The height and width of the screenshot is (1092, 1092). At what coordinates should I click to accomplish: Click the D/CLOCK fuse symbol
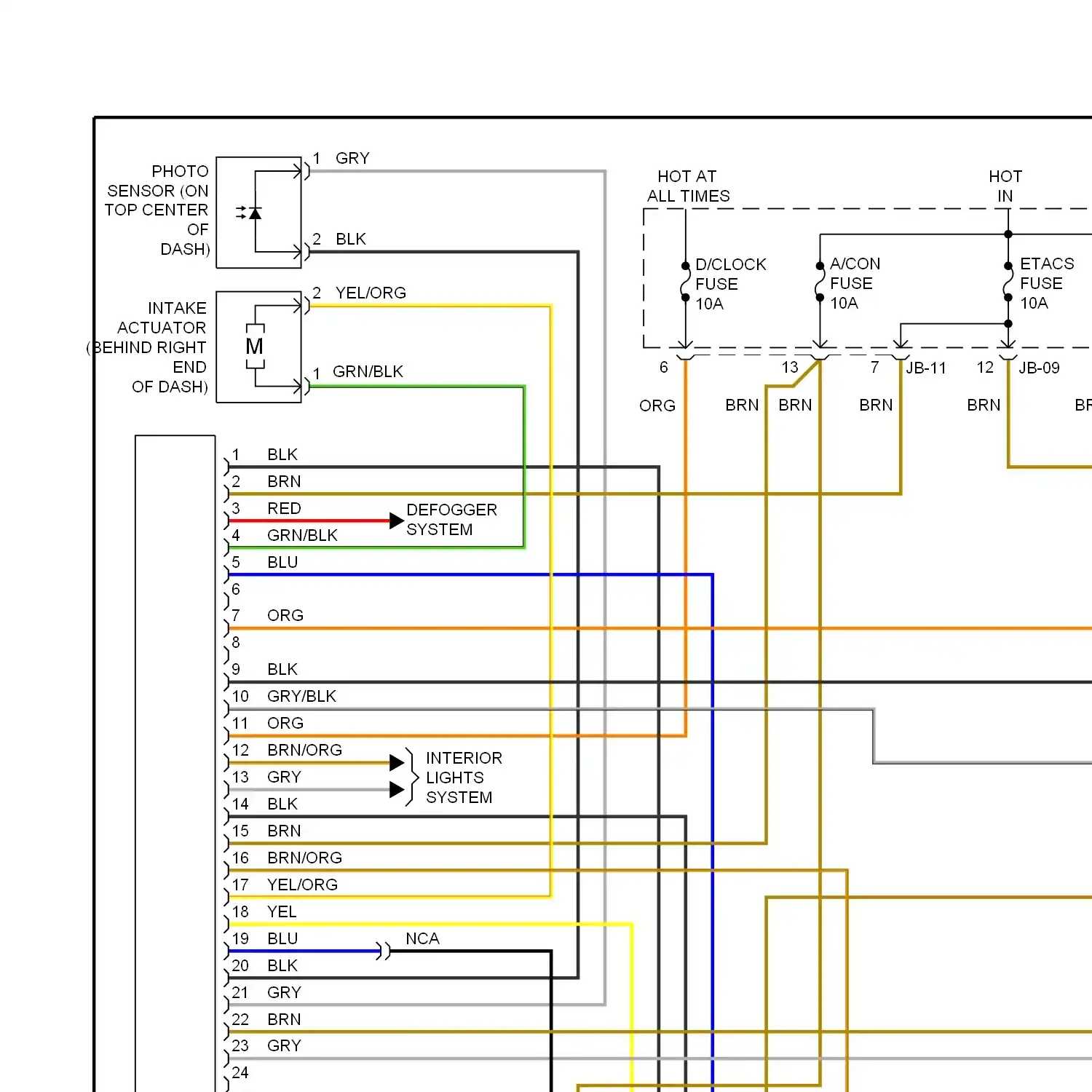685,281
